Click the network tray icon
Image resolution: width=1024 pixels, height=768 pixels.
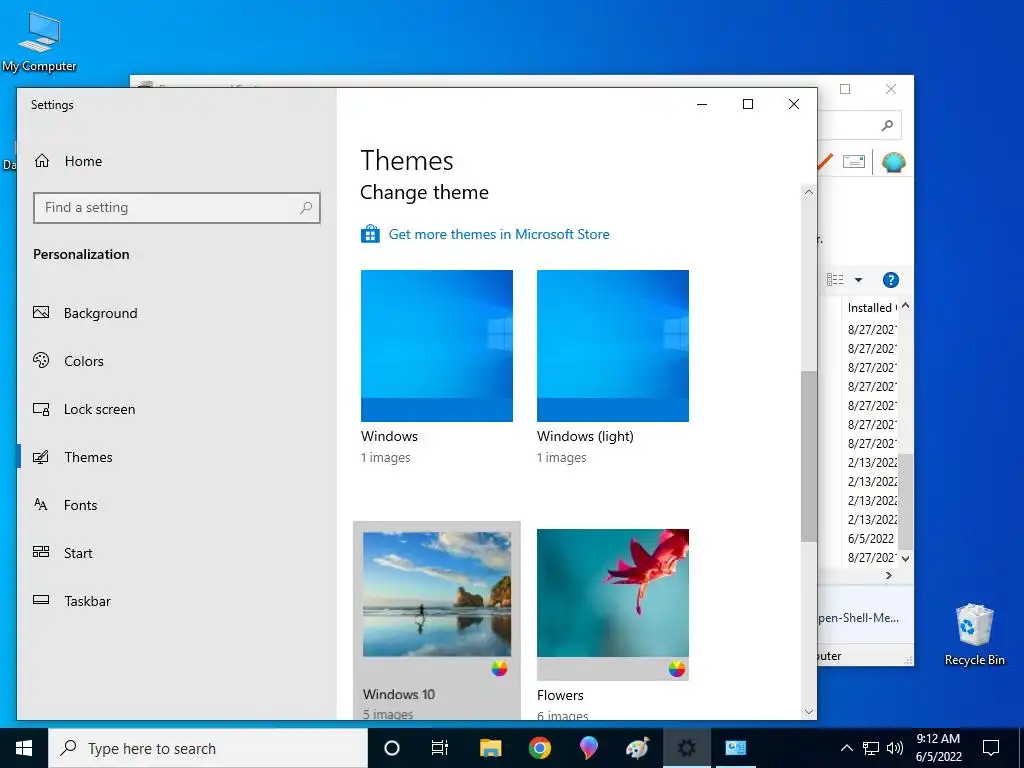(x=871, y=748)
